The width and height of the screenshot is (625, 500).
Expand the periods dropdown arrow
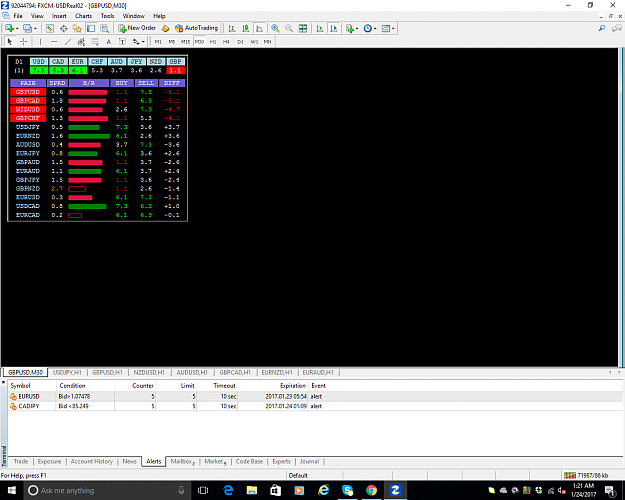(375, 28)
